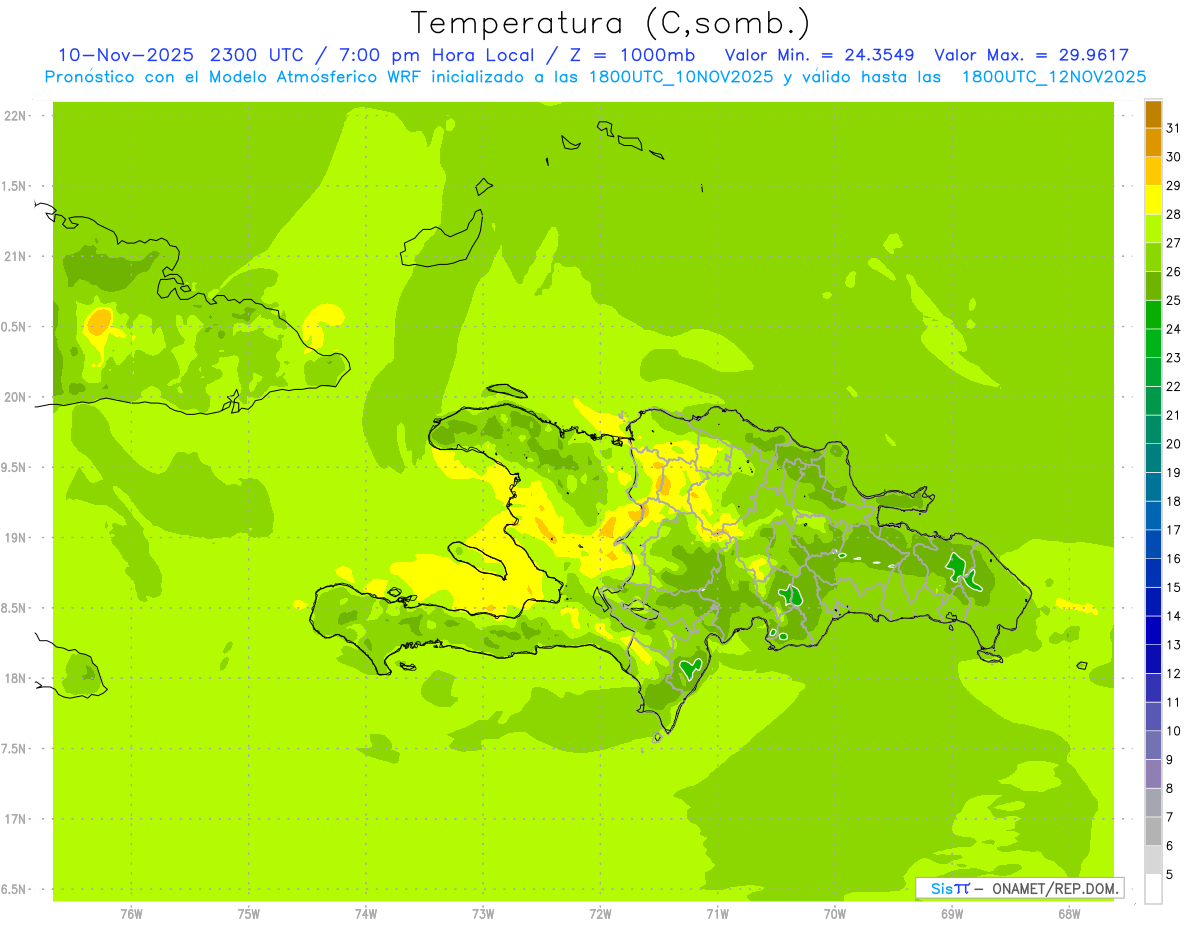Viewport: 1200px width, 927px height.
Task: Click the '17N' latitude axis label
Action: [x=17, y=819]
